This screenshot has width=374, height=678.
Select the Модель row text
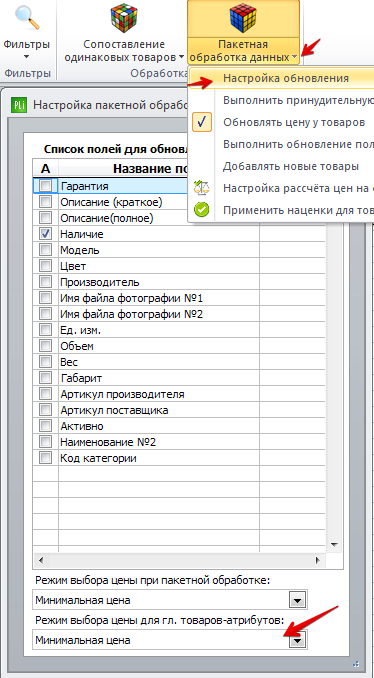(80, 250)
